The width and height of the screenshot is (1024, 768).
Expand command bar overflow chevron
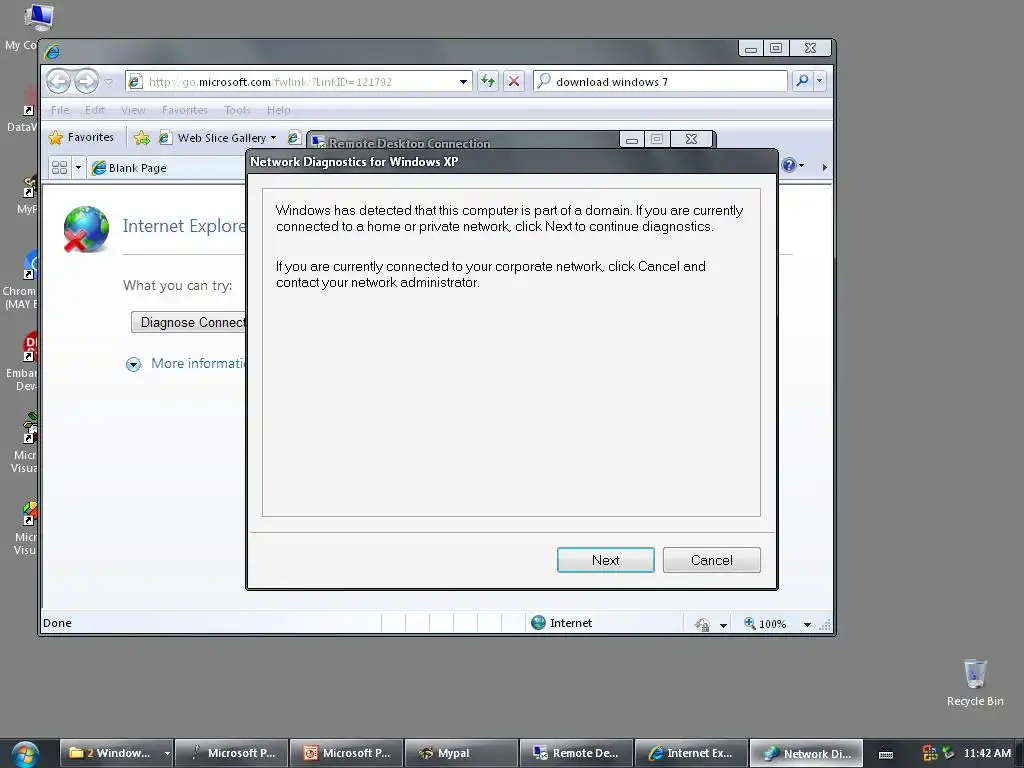pyautogui.click(x=824, y=167)
